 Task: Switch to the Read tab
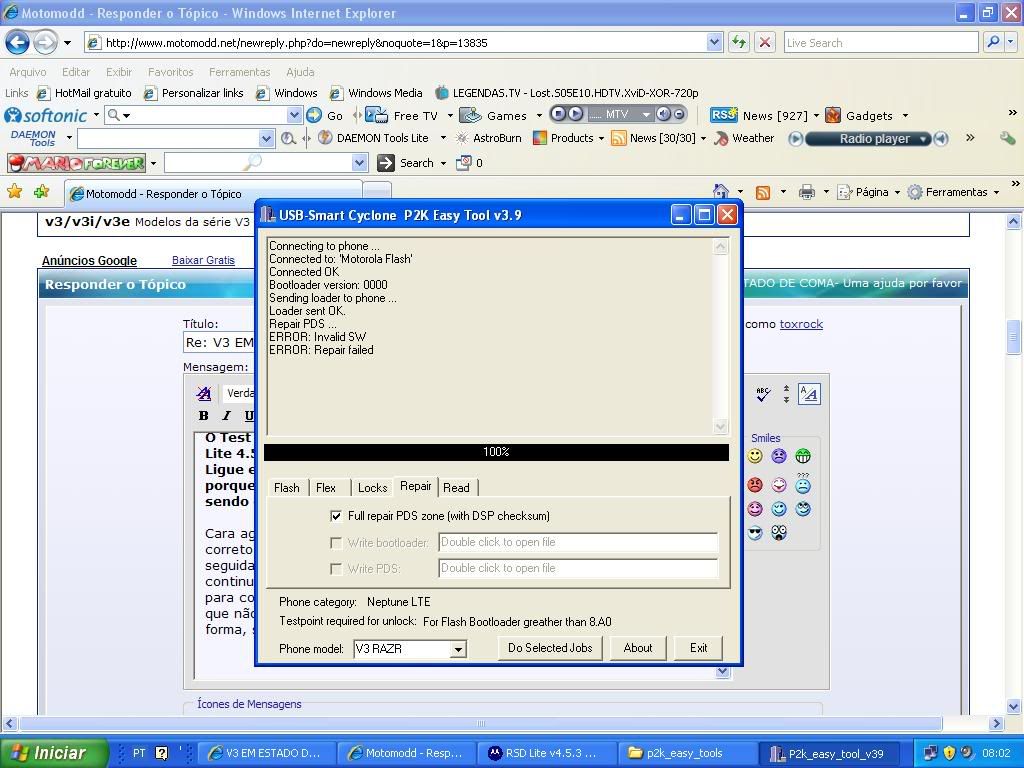456,488
